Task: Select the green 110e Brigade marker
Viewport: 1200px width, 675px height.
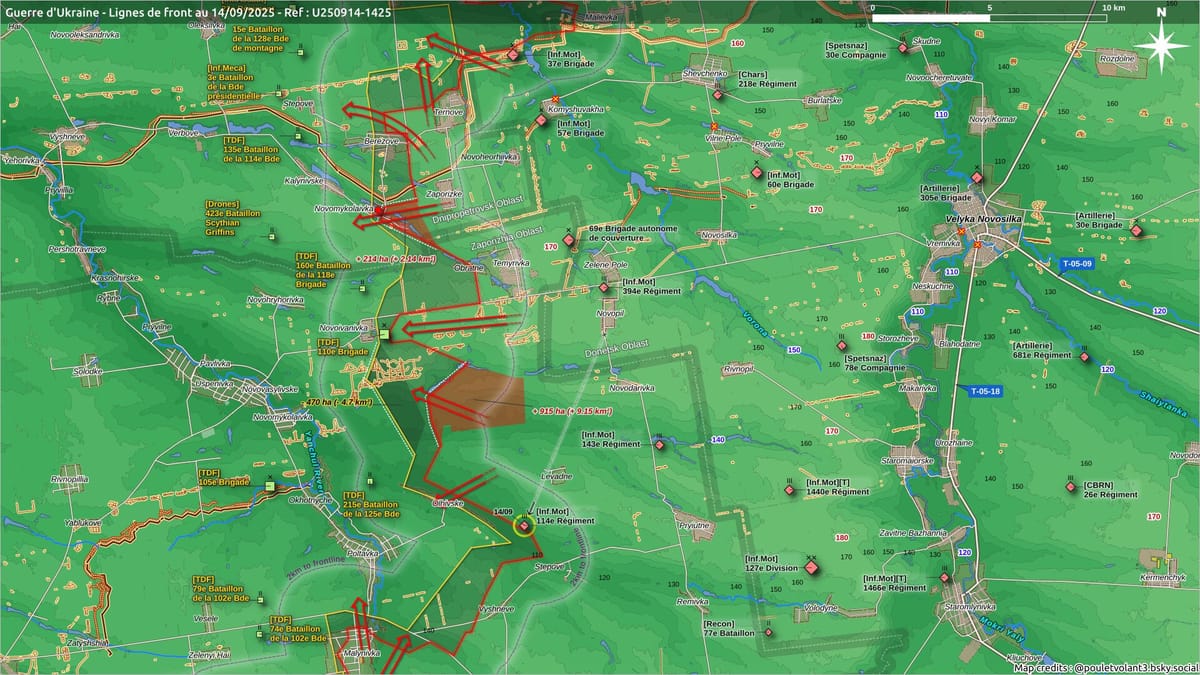Action: [x=383, y=333]
